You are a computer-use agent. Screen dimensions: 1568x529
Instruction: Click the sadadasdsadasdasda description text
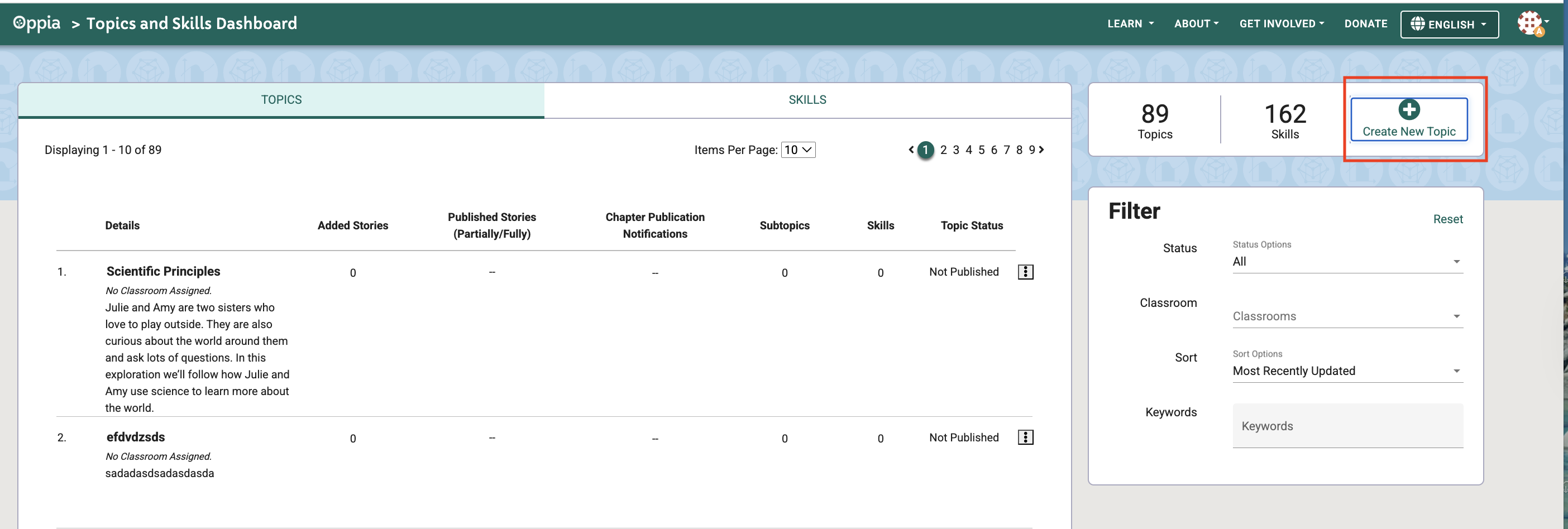pyautogui.click(x=160, y=473)
